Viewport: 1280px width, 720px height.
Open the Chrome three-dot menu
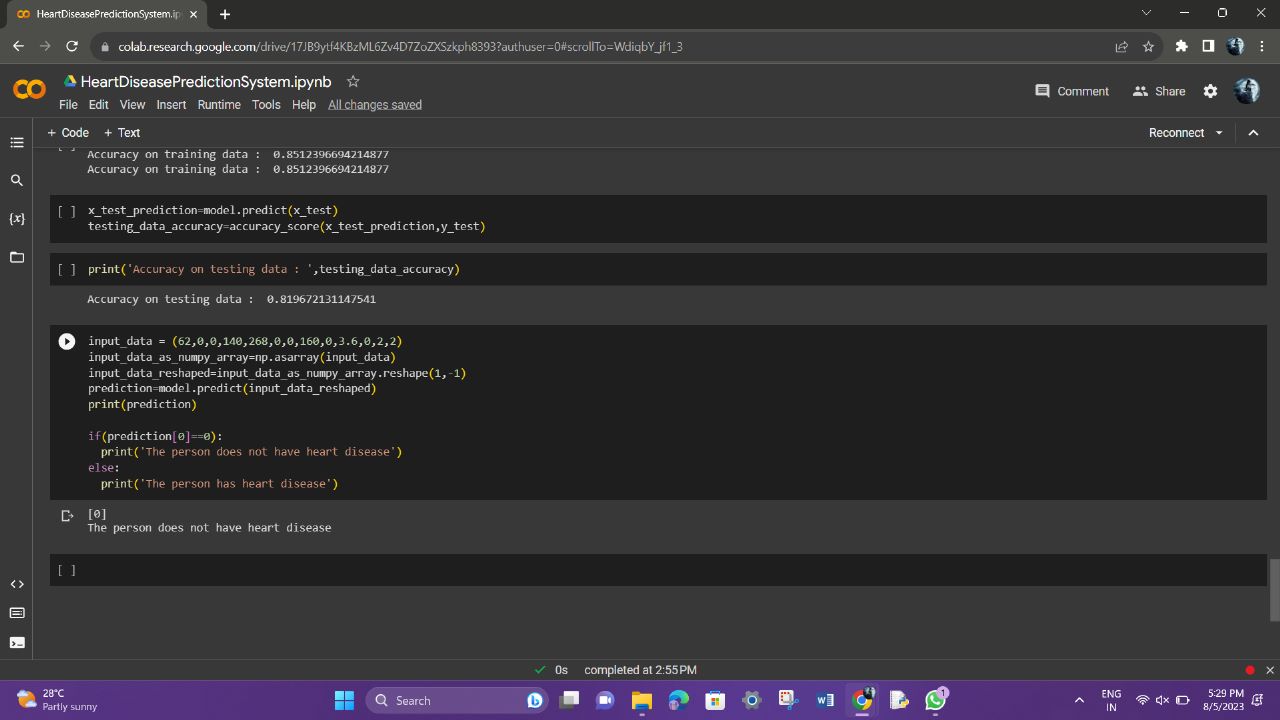1263,46
